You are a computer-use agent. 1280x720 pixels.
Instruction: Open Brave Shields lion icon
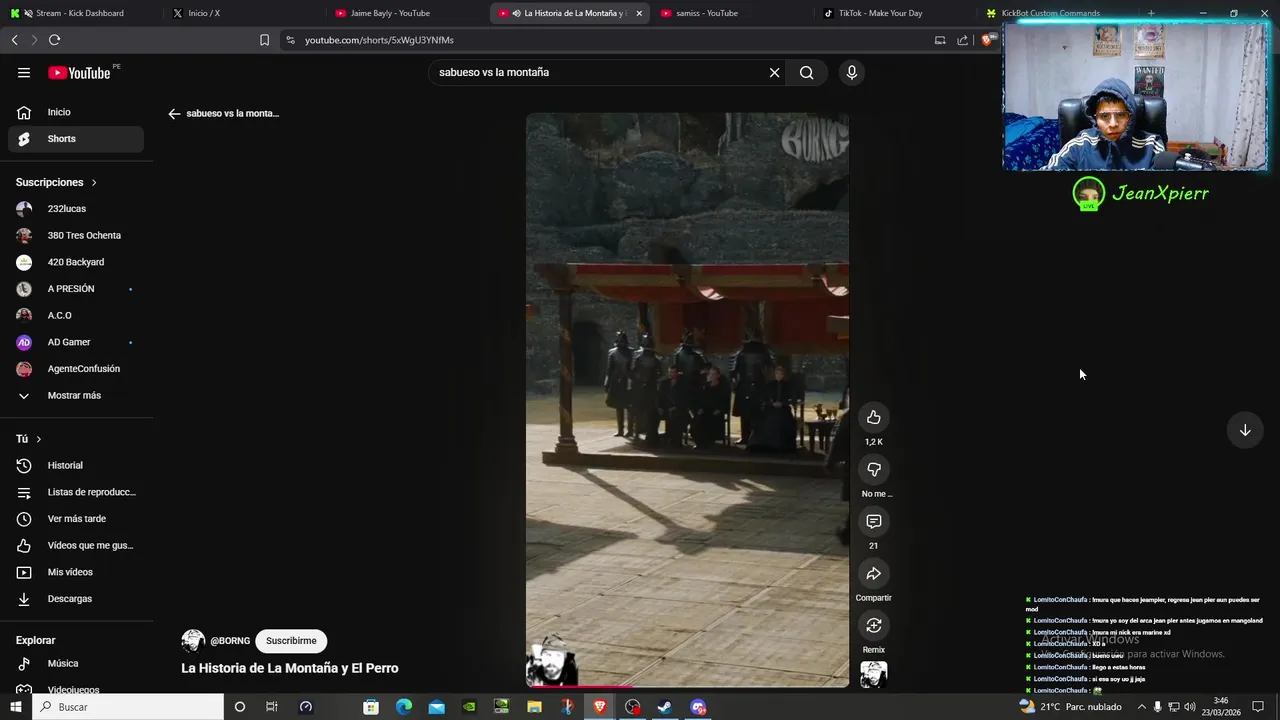987,40
